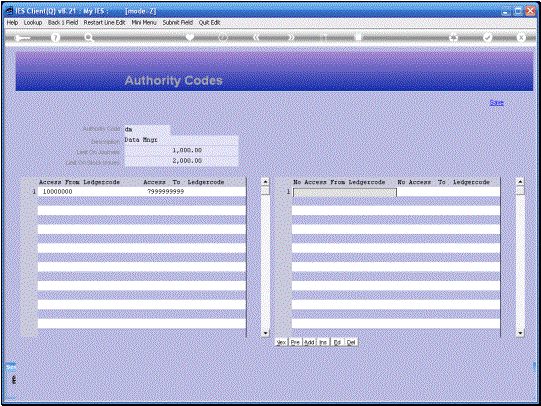Click the Add button below the grid
This screenshot has width=541, height=406.
[309, 342]
